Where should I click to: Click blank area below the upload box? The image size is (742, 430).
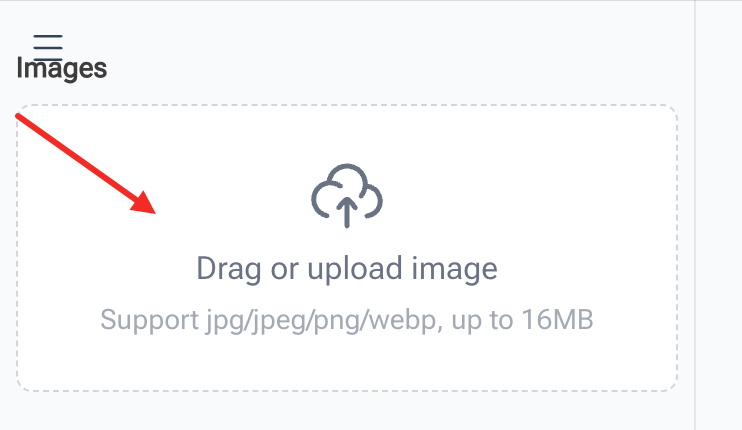[347, 412]
